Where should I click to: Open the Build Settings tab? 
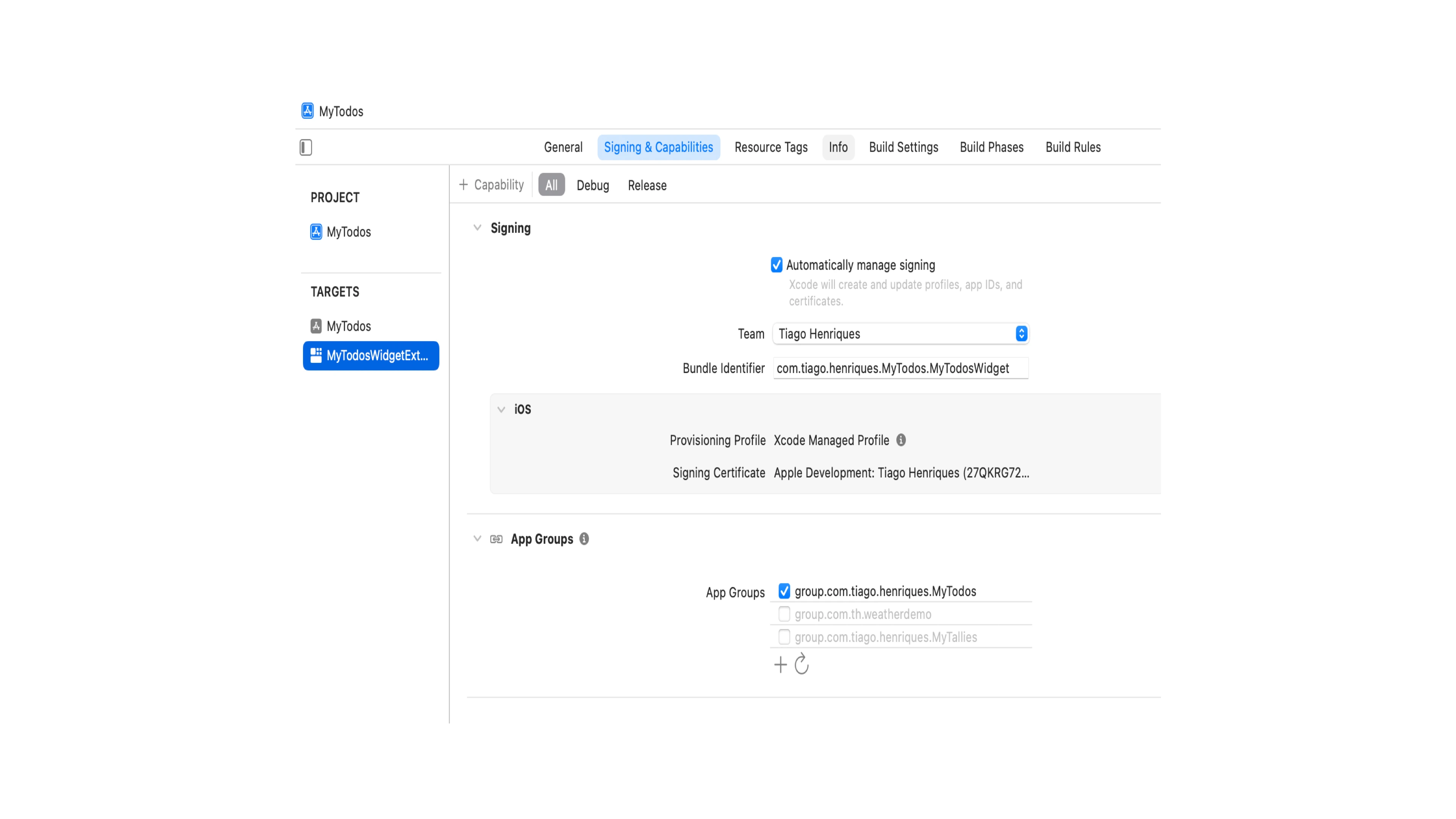pyautogui.click(x=903, y=147)
